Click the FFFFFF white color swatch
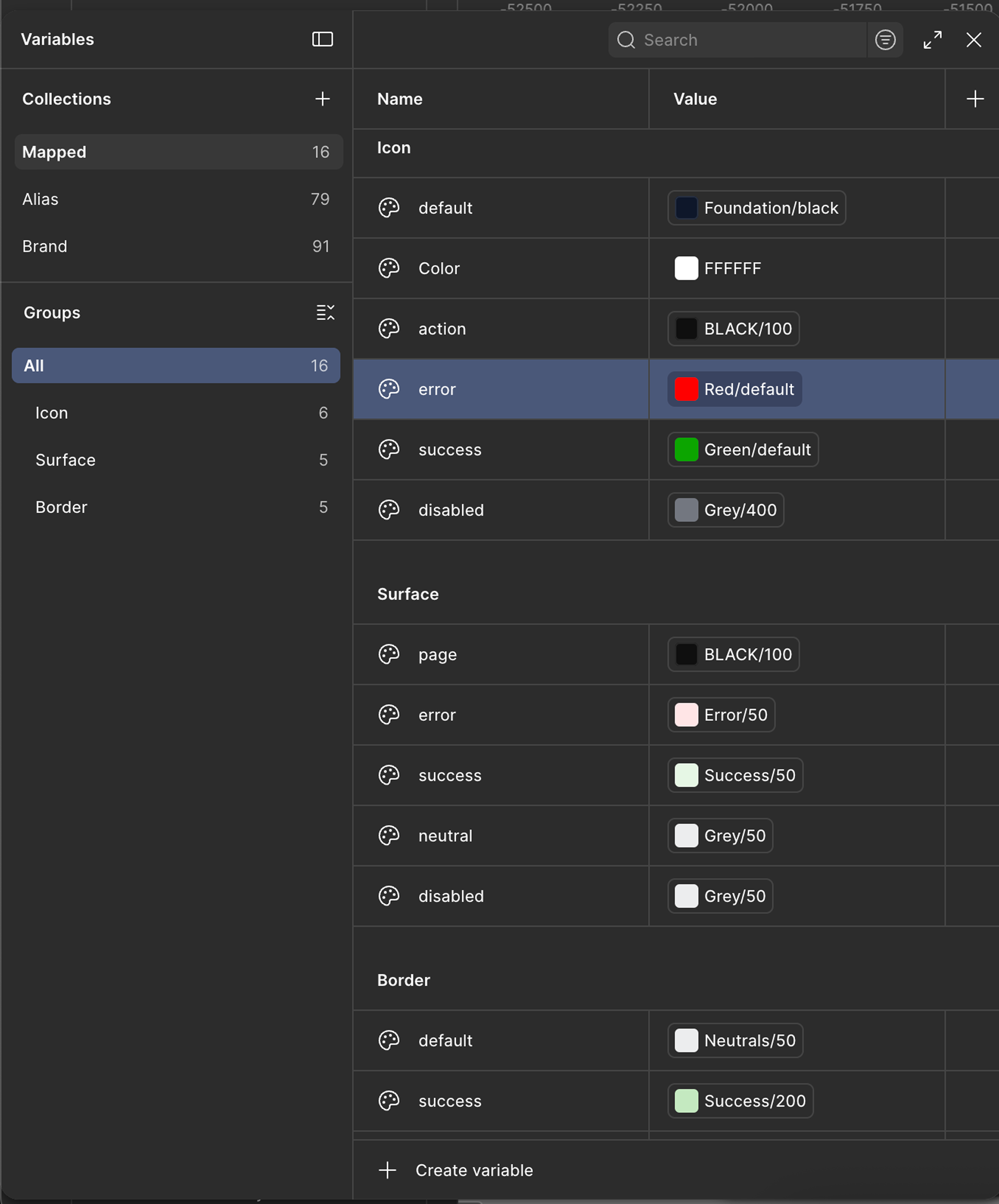Image resolution: width=999 pixels, height=1204 pixels. [x=686, y=268]
